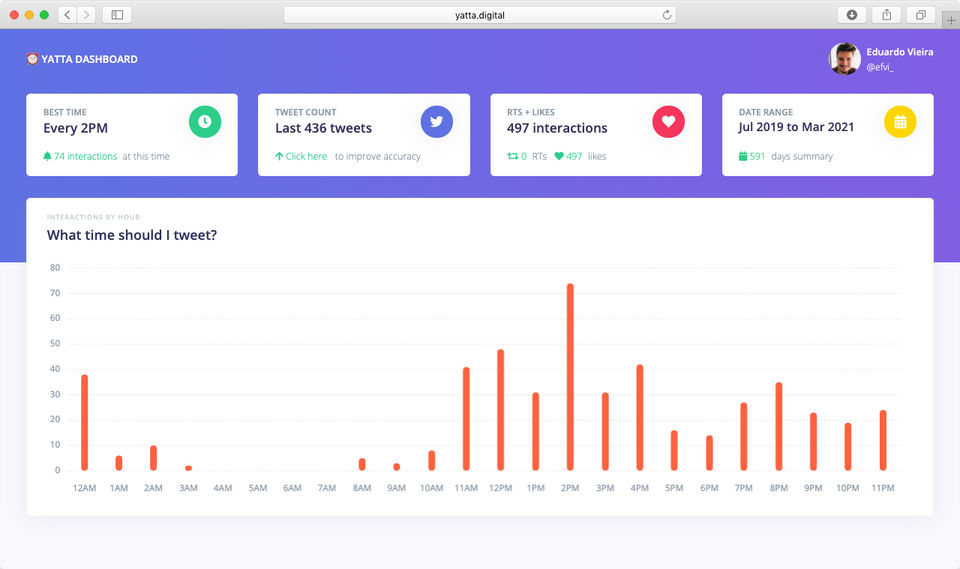Click the yatta.digital address bar
Viewport: 960px width, 569px height.
point(479,15)
